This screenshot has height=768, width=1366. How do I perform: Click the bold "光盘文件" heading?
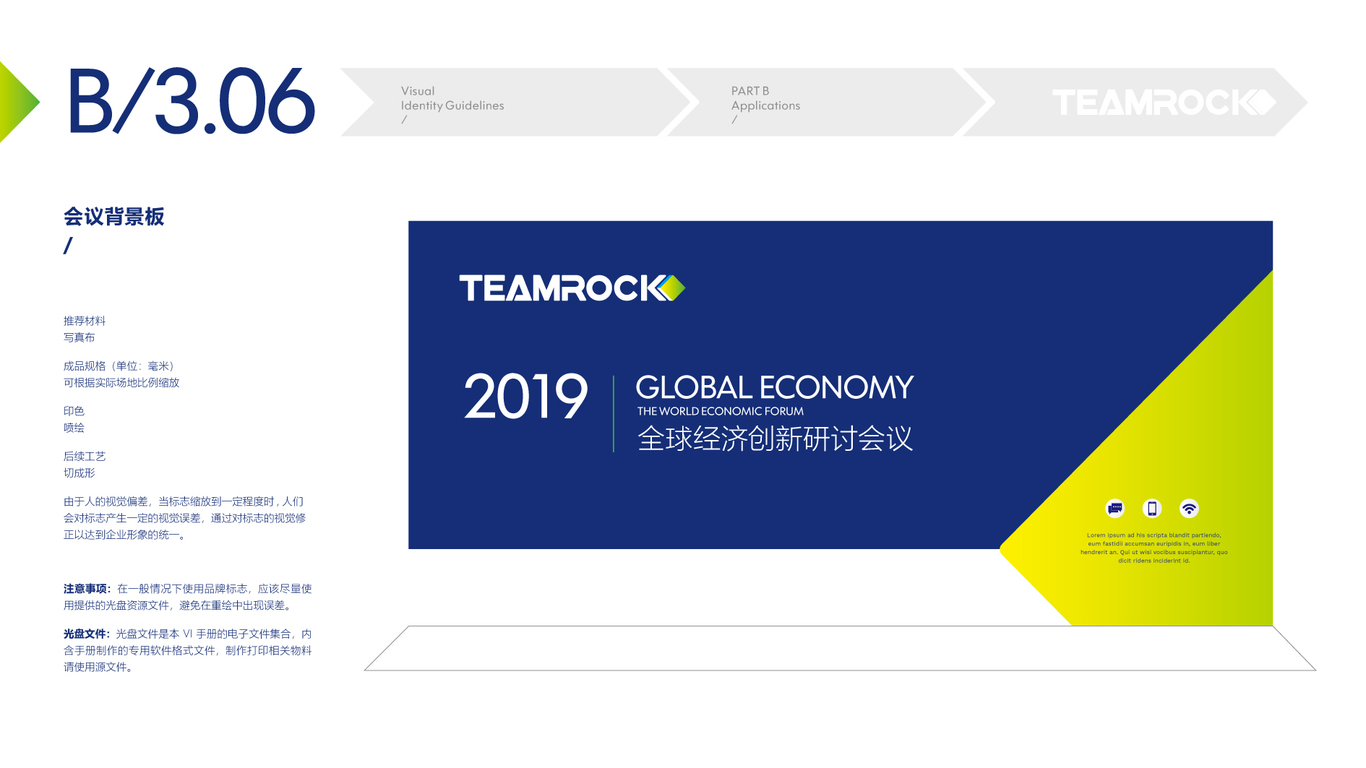click(87, 634)
